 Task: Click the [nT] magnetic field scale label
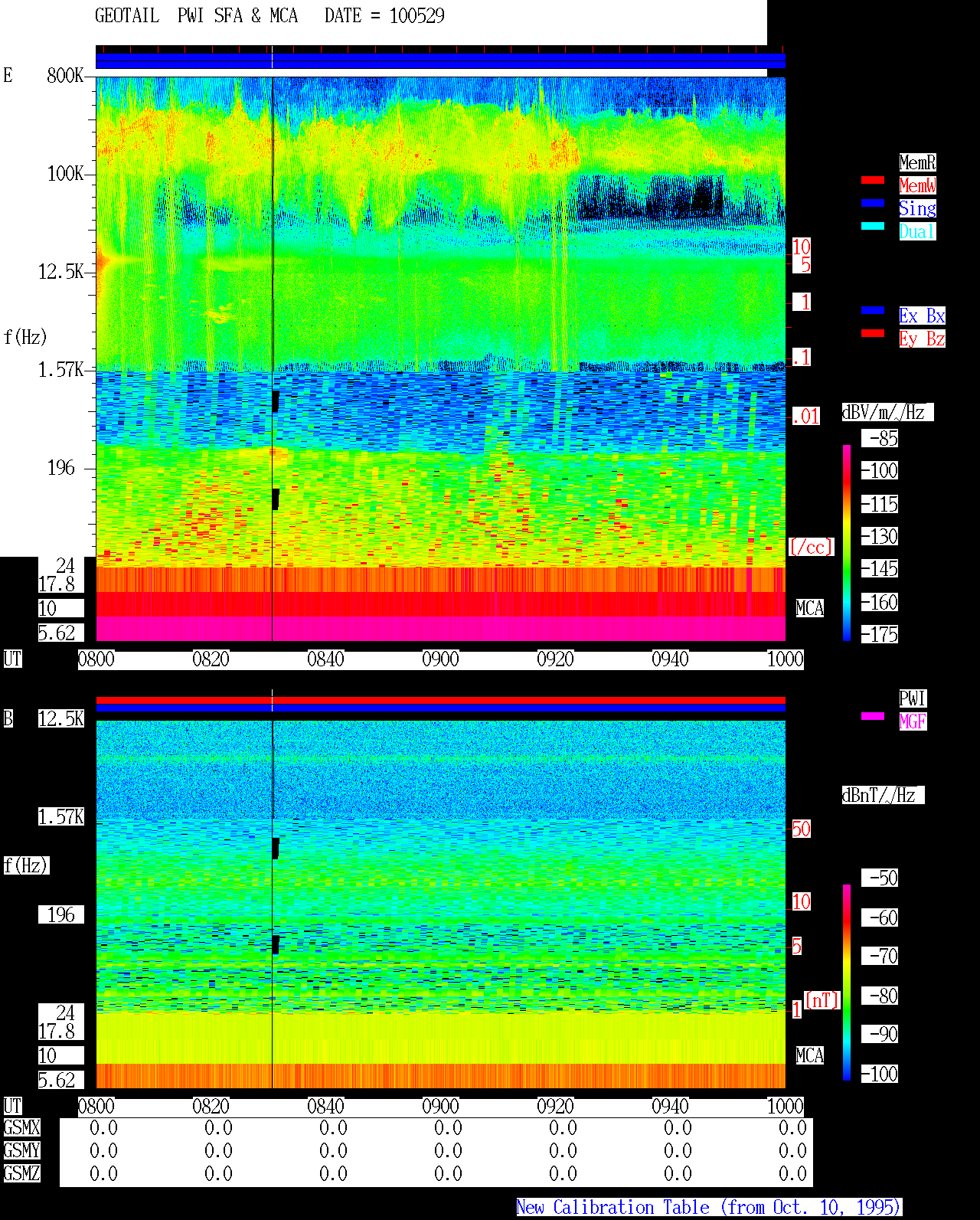pyautogui.click(x=822, y=1000)
